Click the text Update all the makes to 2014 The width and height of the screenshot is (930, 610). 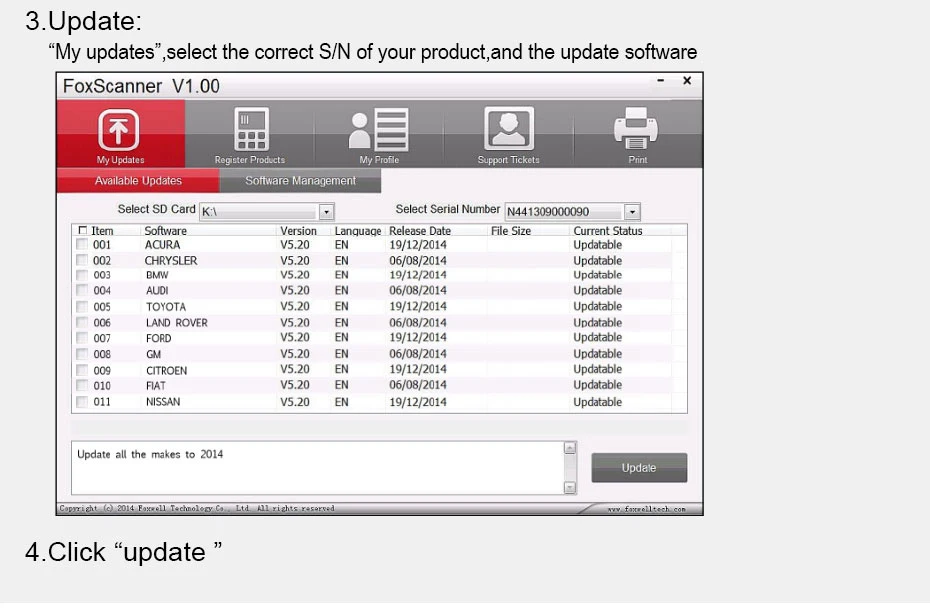point(150,454)
